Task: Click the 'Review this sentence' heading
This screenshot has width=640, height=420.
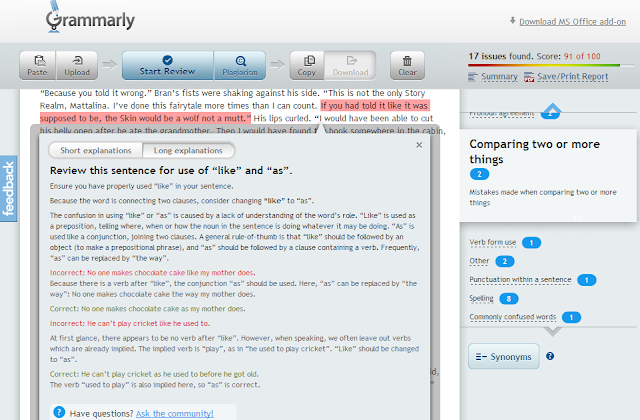Action: point(171,171)
